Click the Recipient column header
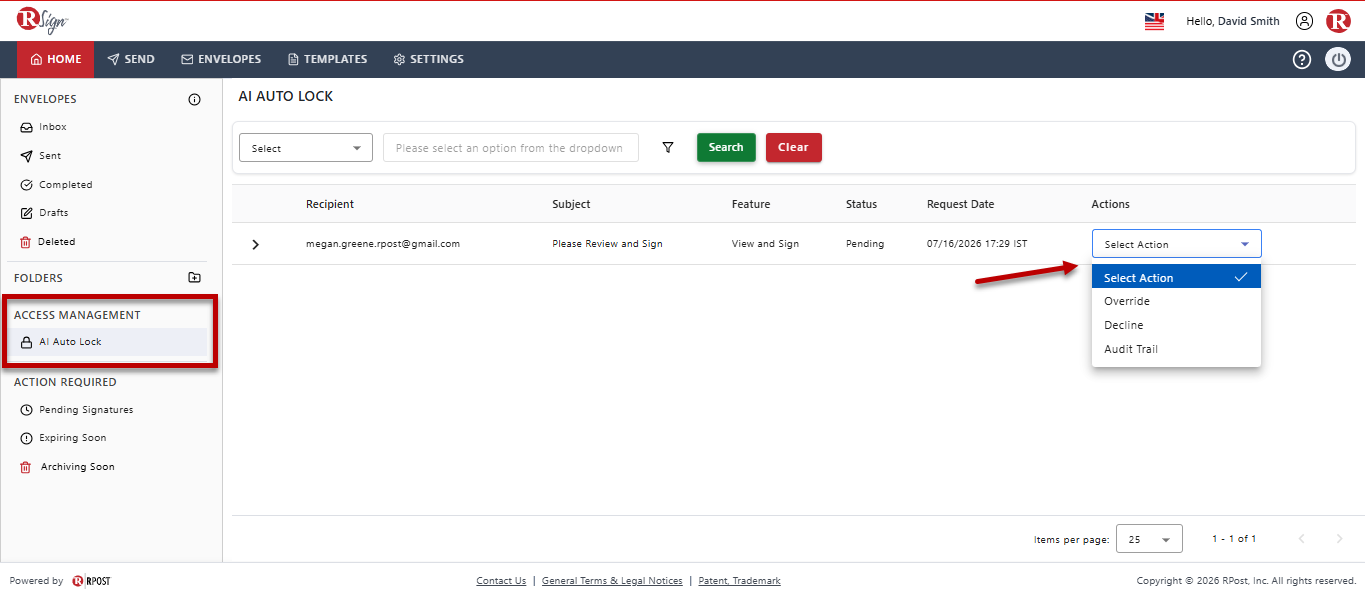 click(x=330, y=204)
